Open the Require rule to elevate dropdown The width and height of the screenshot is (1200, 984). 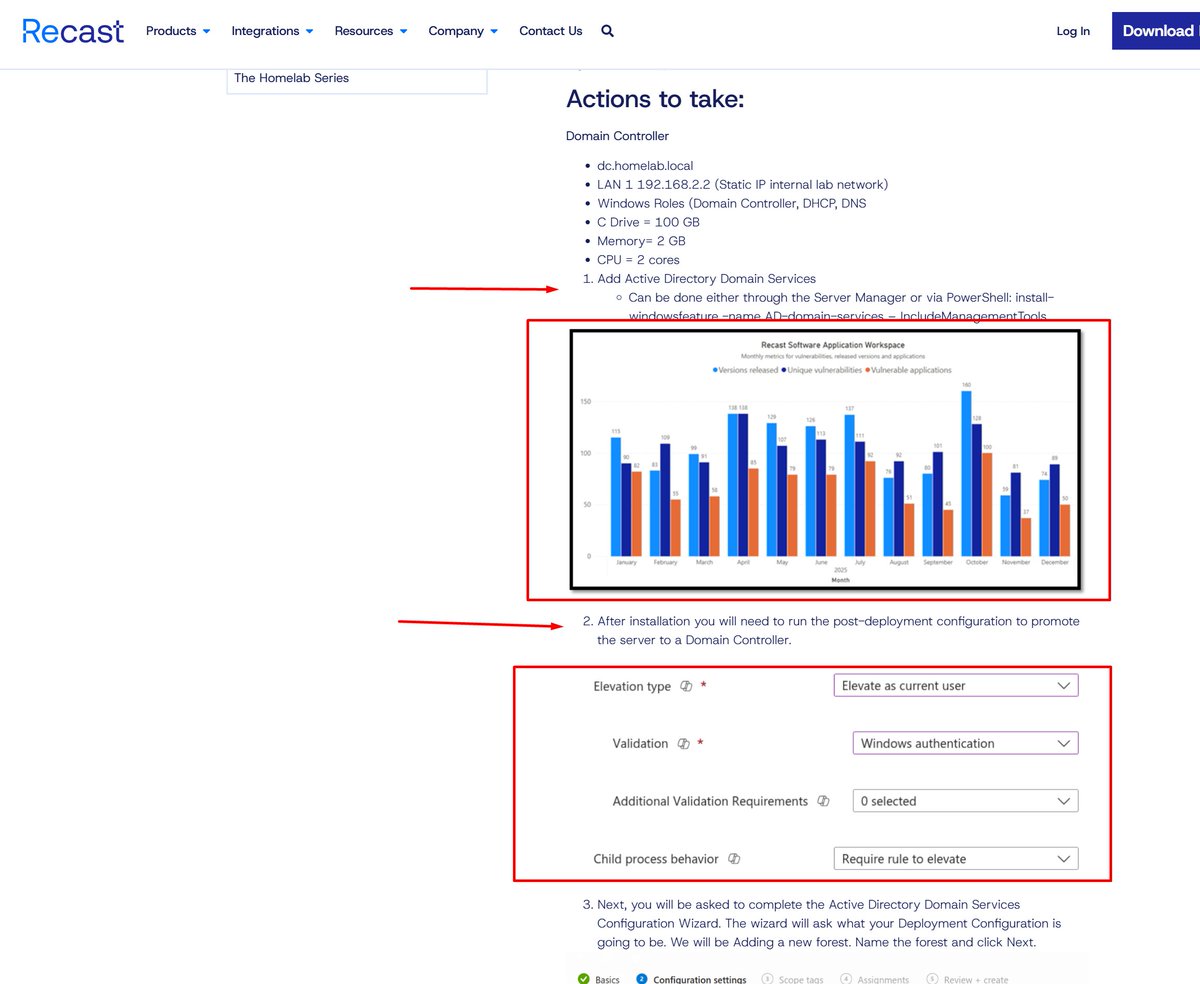956,859
